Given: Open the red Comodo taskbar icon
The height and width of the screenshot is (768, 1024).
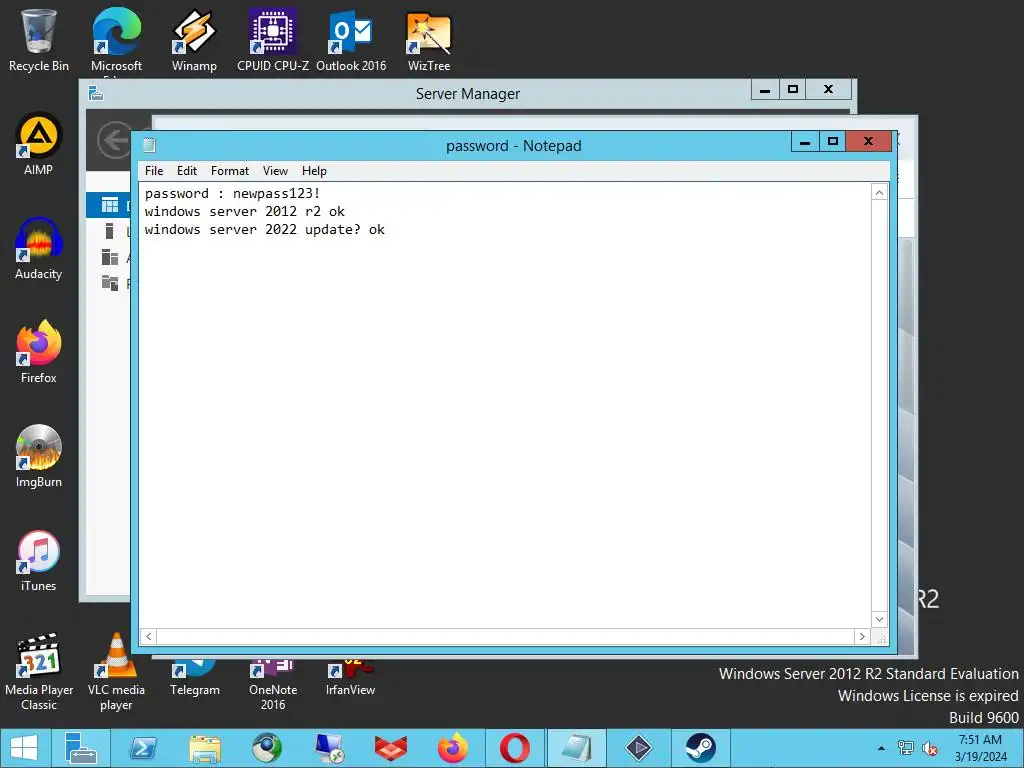Looking at the screenshot, I should click(x=391, y=748).
